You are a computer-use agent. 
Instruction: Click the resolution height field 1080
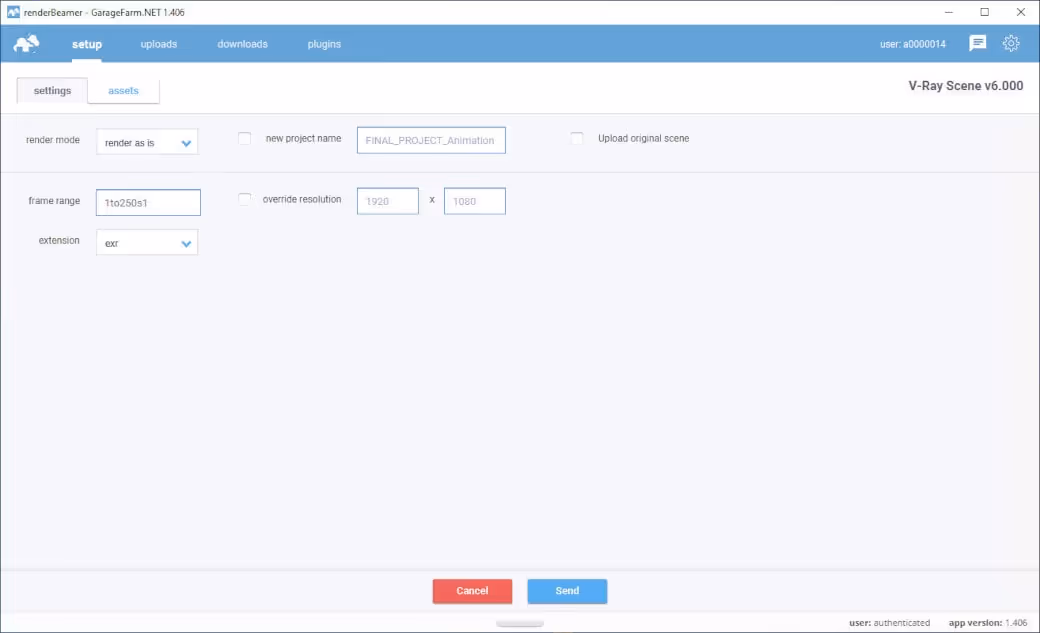pos(475,201)
